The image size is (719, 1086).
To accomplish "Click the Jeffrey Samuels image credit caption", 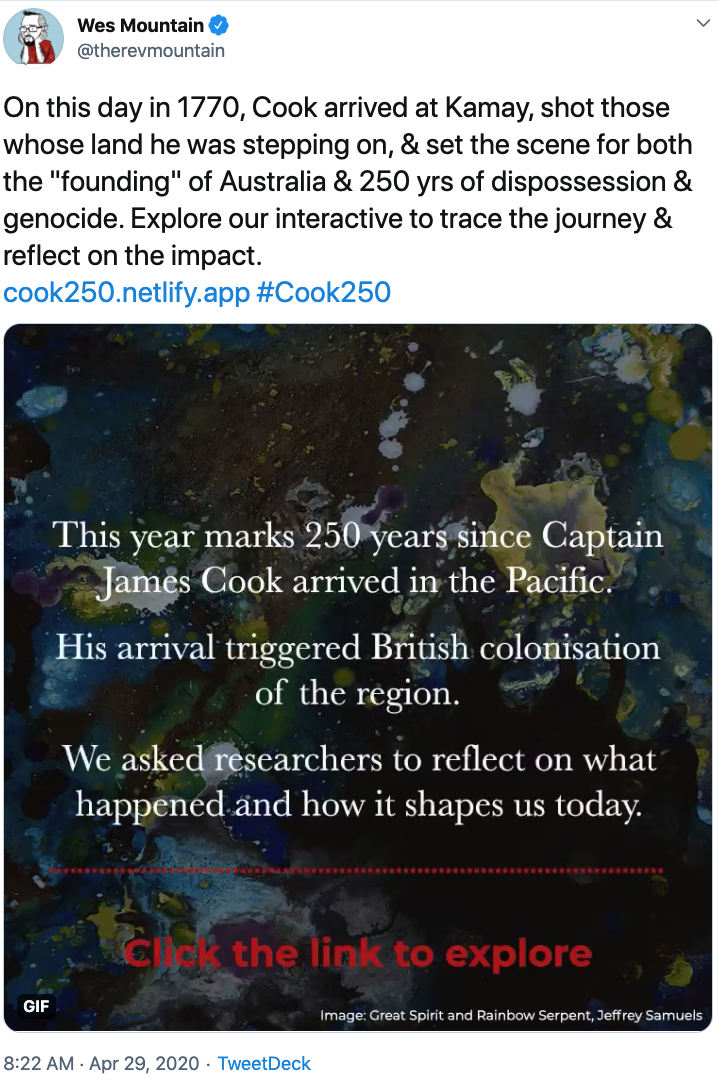I will [x=511, y=1015].
